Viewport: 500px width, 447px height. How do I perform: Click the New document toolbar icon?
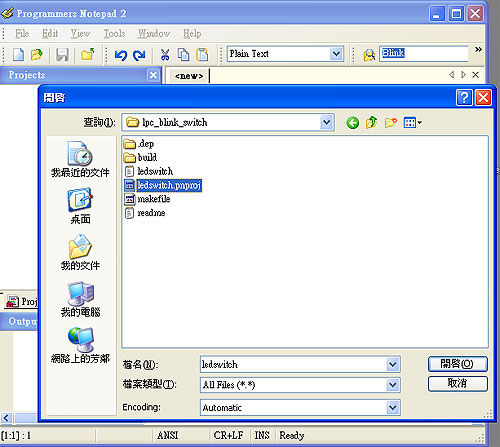coord(18,54)
